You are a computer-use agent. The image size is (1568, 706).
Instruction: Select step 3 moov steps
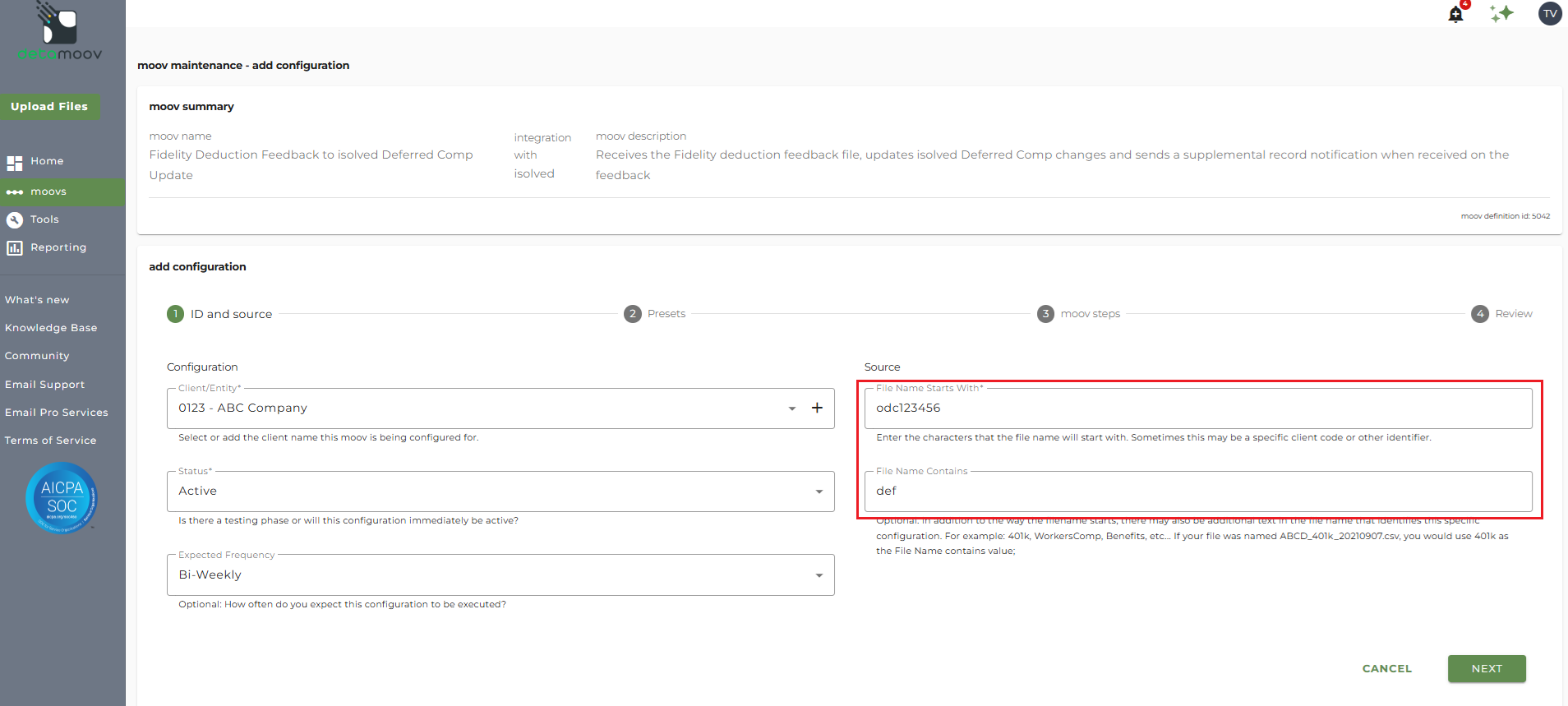[x=1078, y=314]
